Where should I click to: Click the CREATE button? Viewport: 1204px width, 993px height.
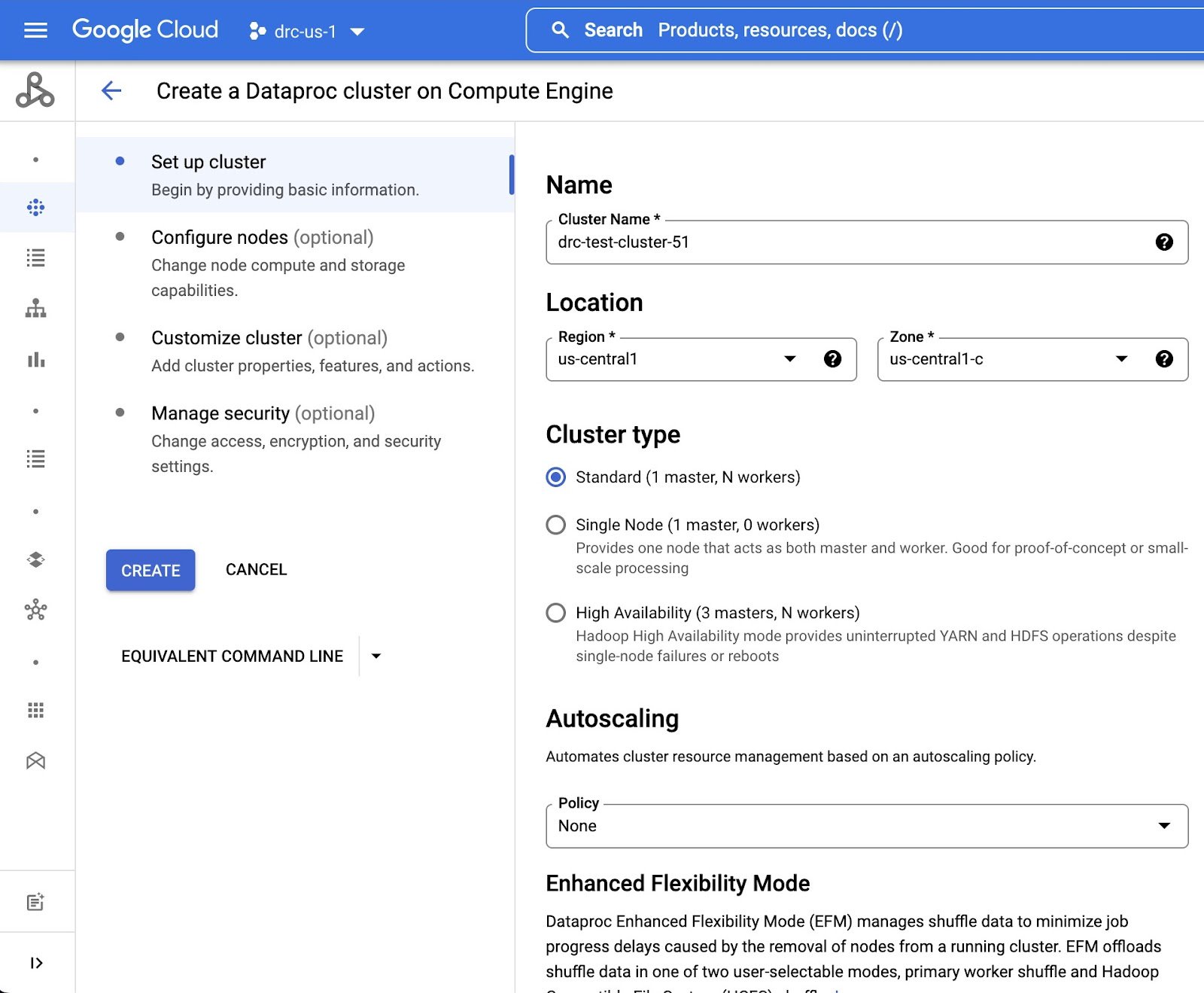(x=150, y=570)
